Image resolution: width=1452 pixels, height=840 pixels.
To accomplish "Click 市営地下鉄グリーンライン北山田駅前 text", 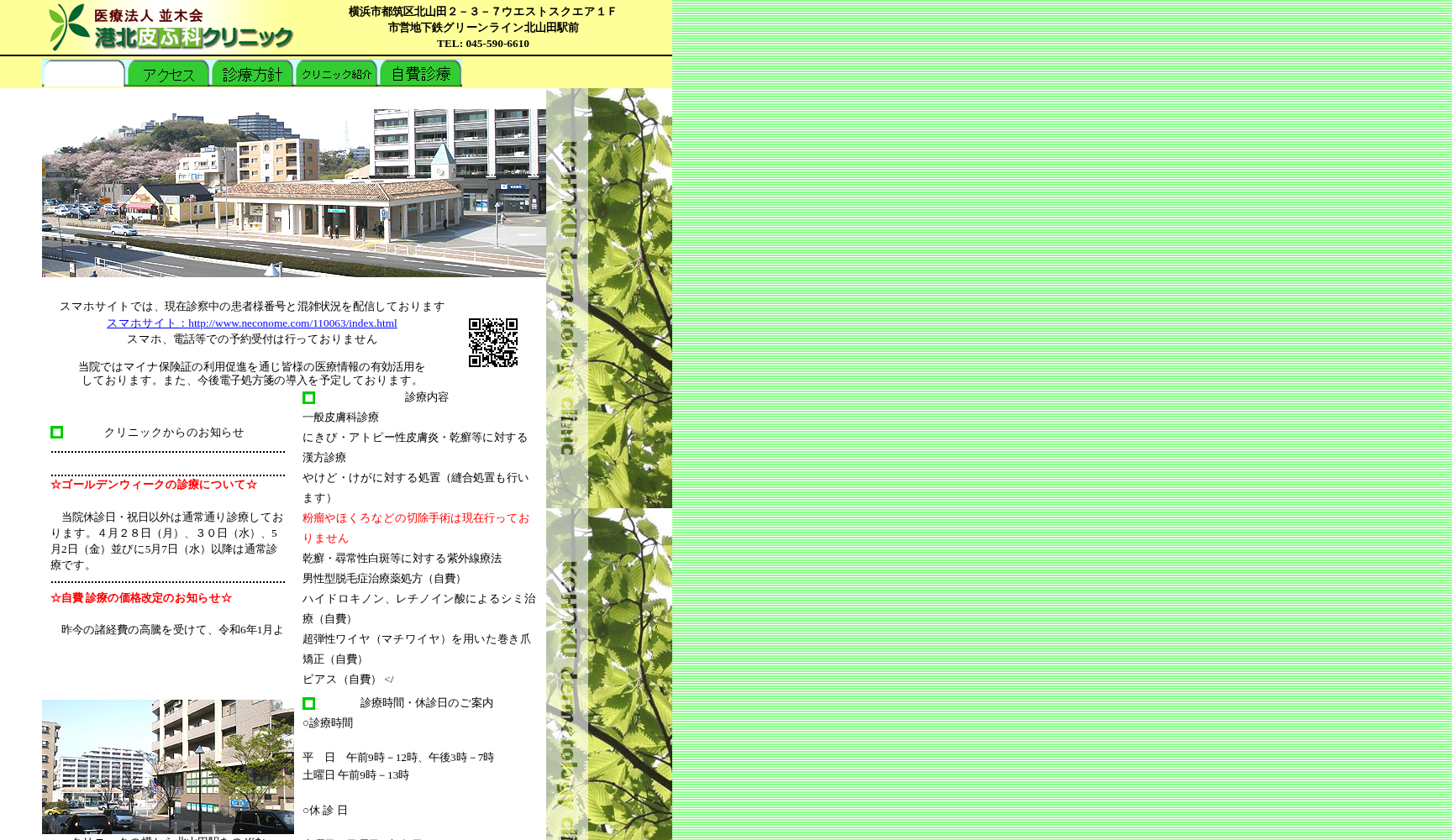I will click(483, 28).
